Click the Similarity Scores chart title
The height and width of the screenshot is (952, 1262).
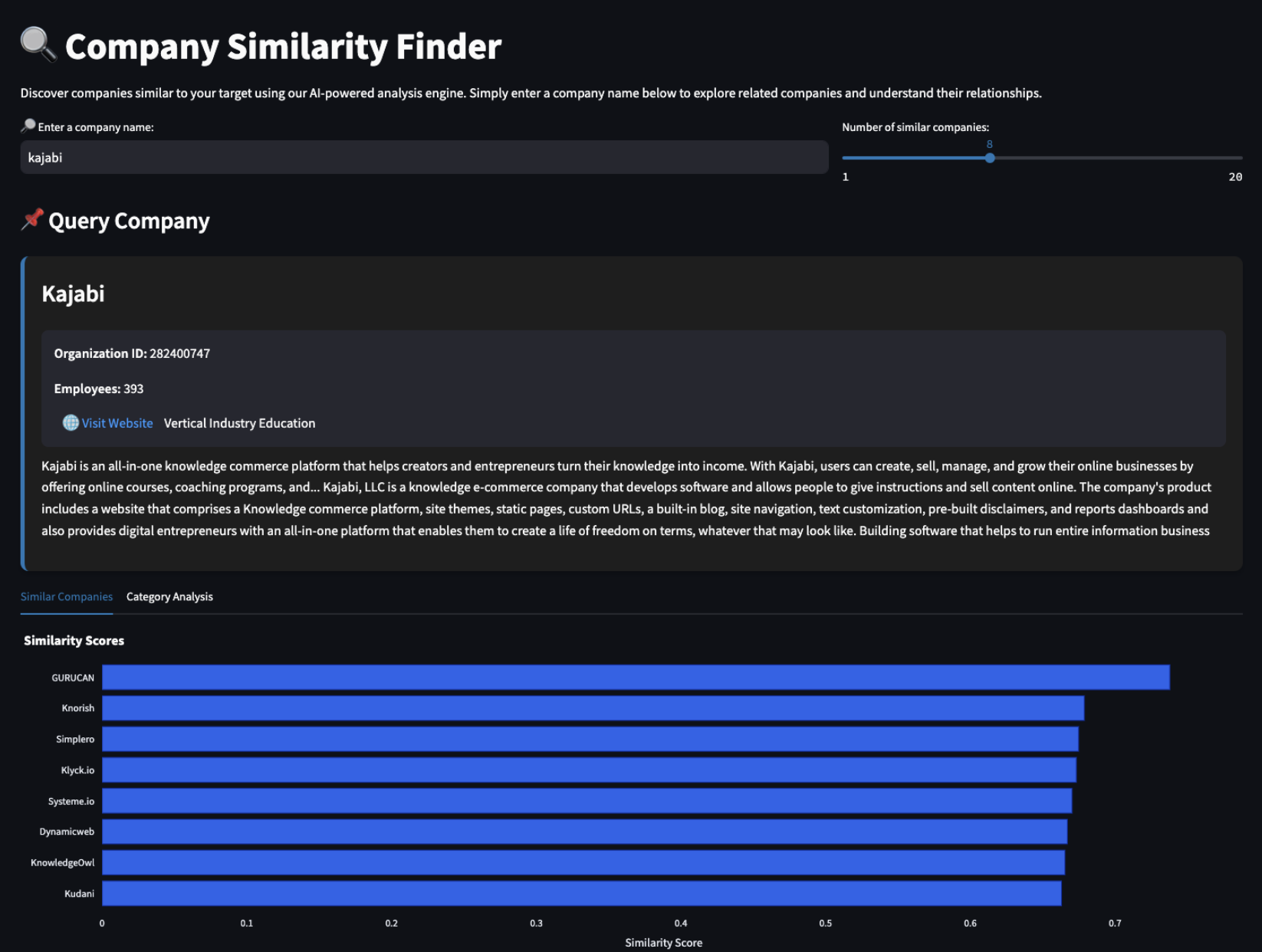point(74,640)
